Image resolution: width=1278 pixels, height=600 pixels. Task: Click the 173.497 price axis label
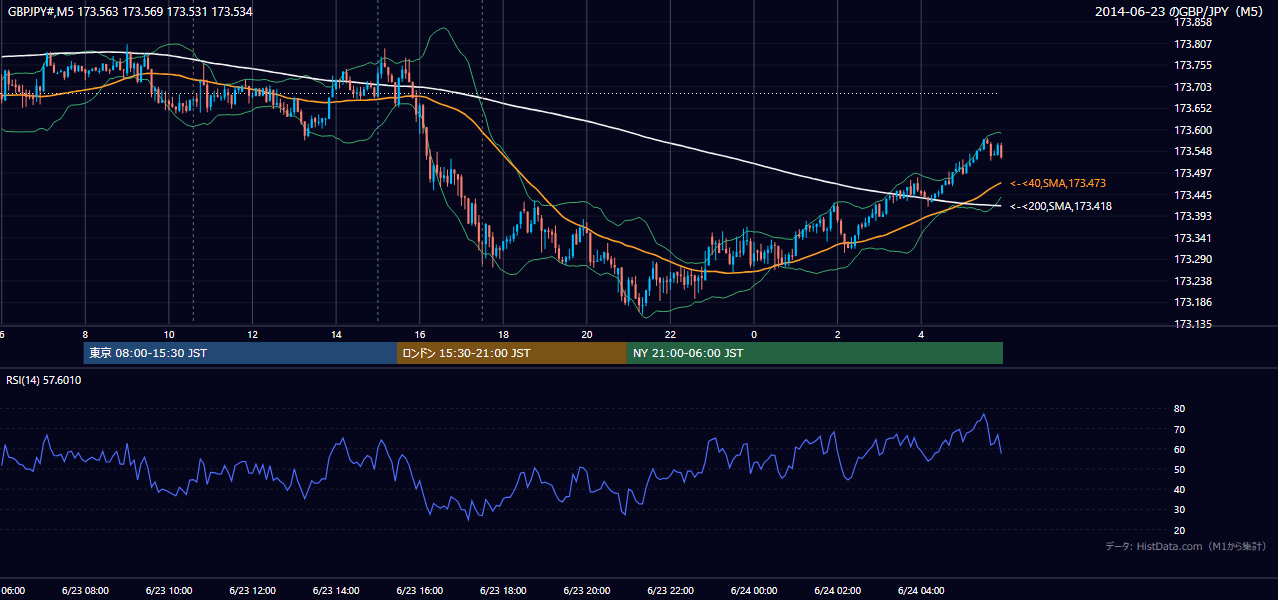click(x=1193, y=173)
